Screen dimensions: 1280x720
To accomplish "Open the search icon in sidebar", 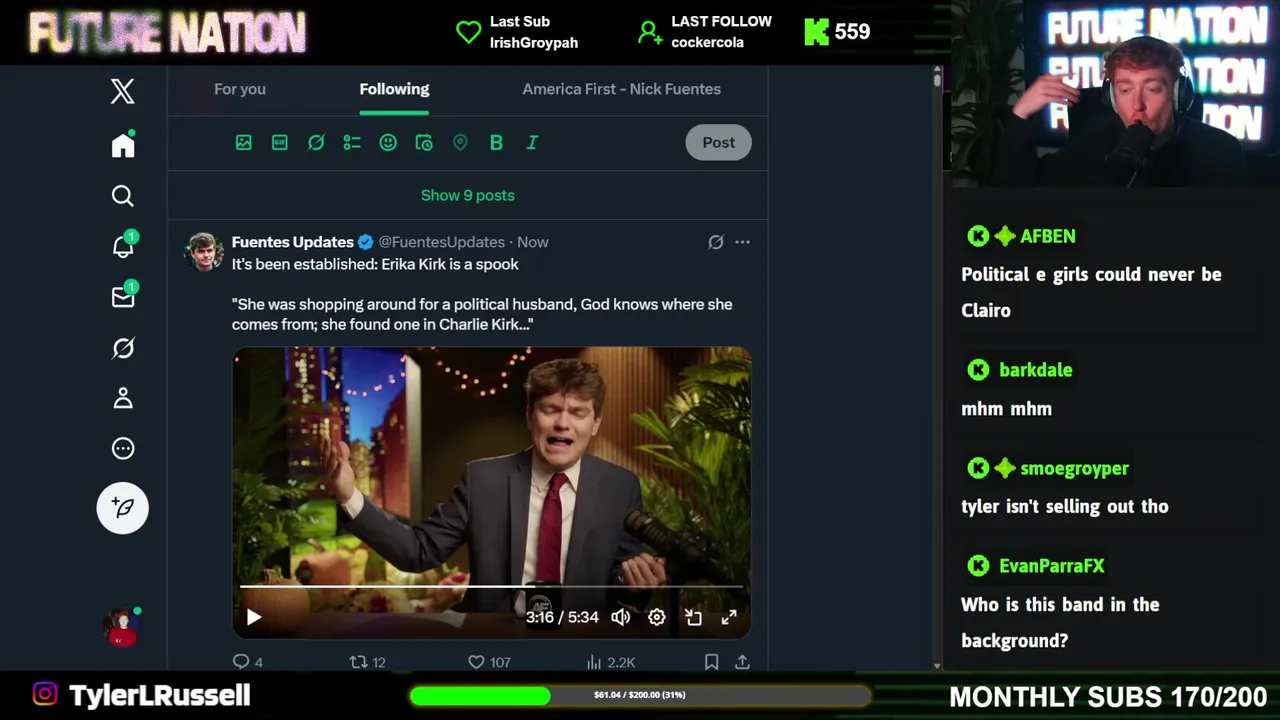I will (x=123, y=196).
